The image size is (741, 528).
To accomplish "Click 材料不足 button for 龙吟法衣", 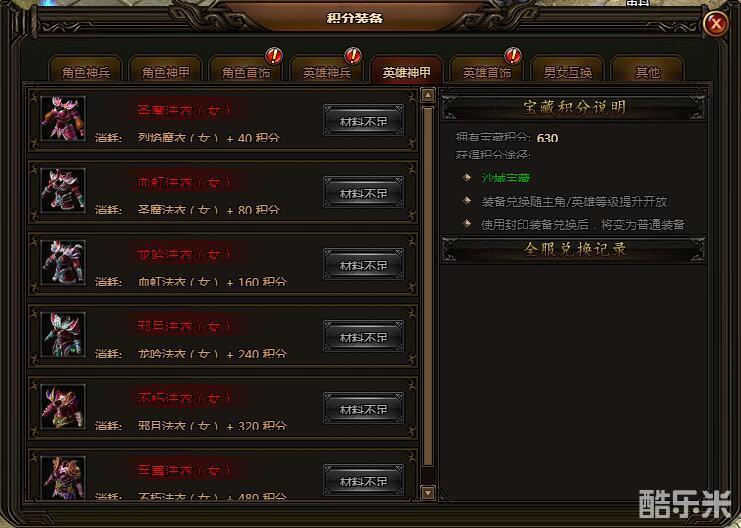I will pos(363,264).
